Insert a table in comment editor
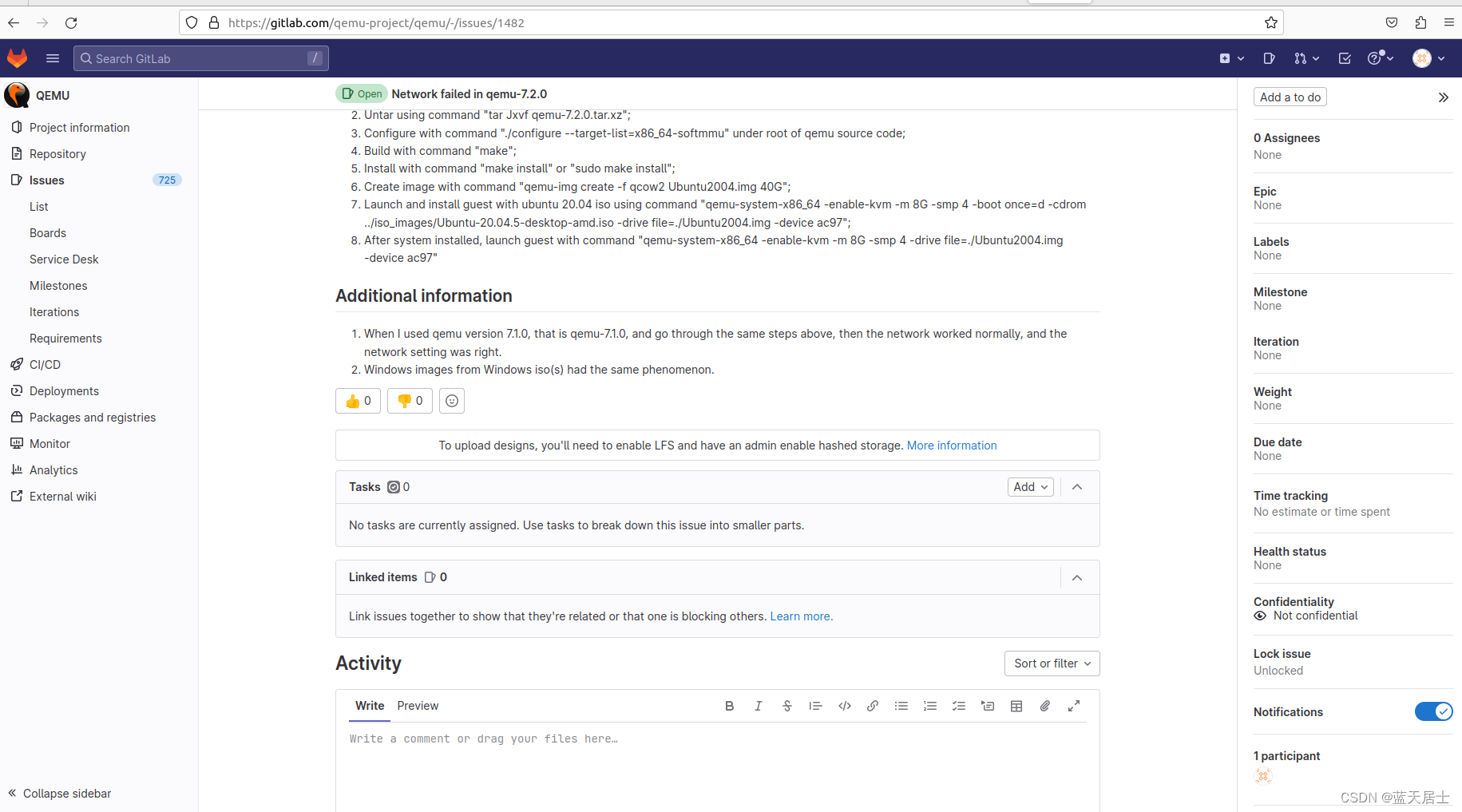Screen dimensions: 1462x812 (1016, 706)
